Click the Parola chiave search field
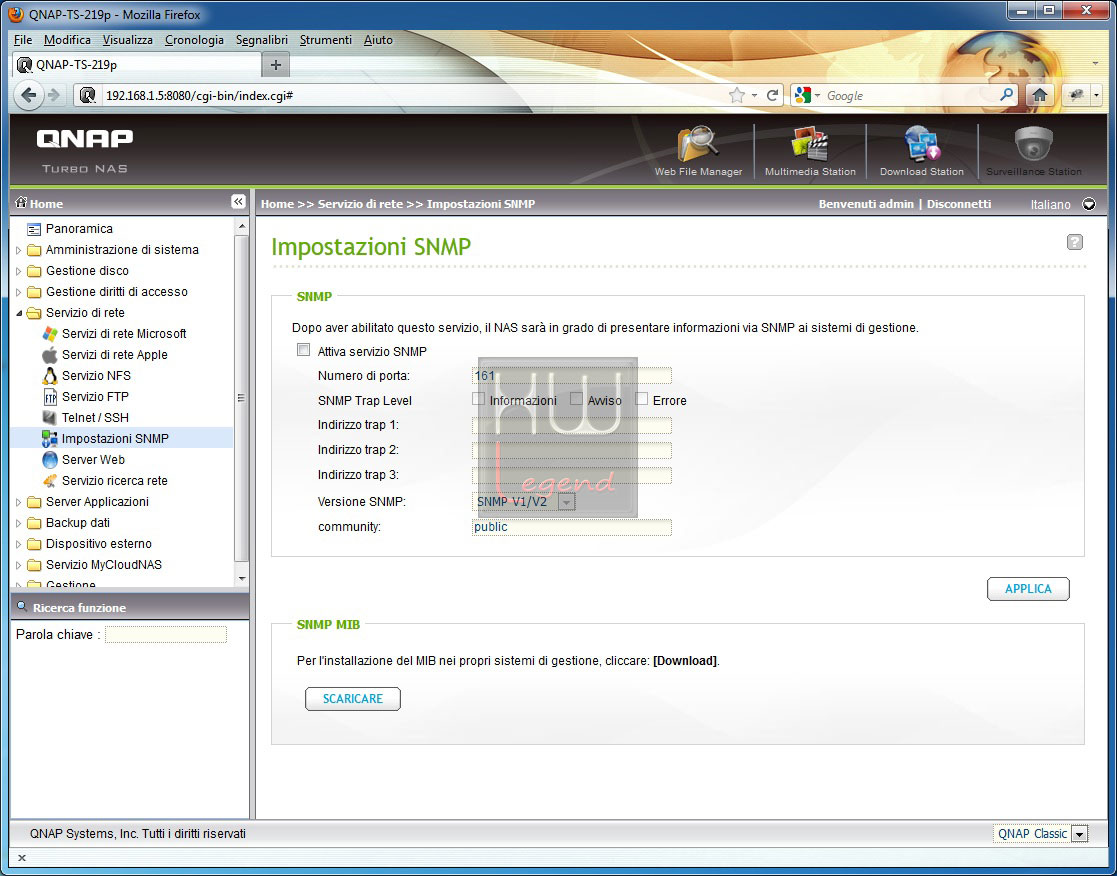The image size is (1117, 876). [166, 635]
